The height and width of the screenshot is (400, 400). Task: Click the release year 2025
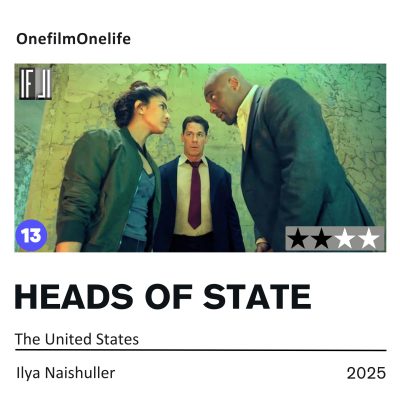(x=366, y=373)
